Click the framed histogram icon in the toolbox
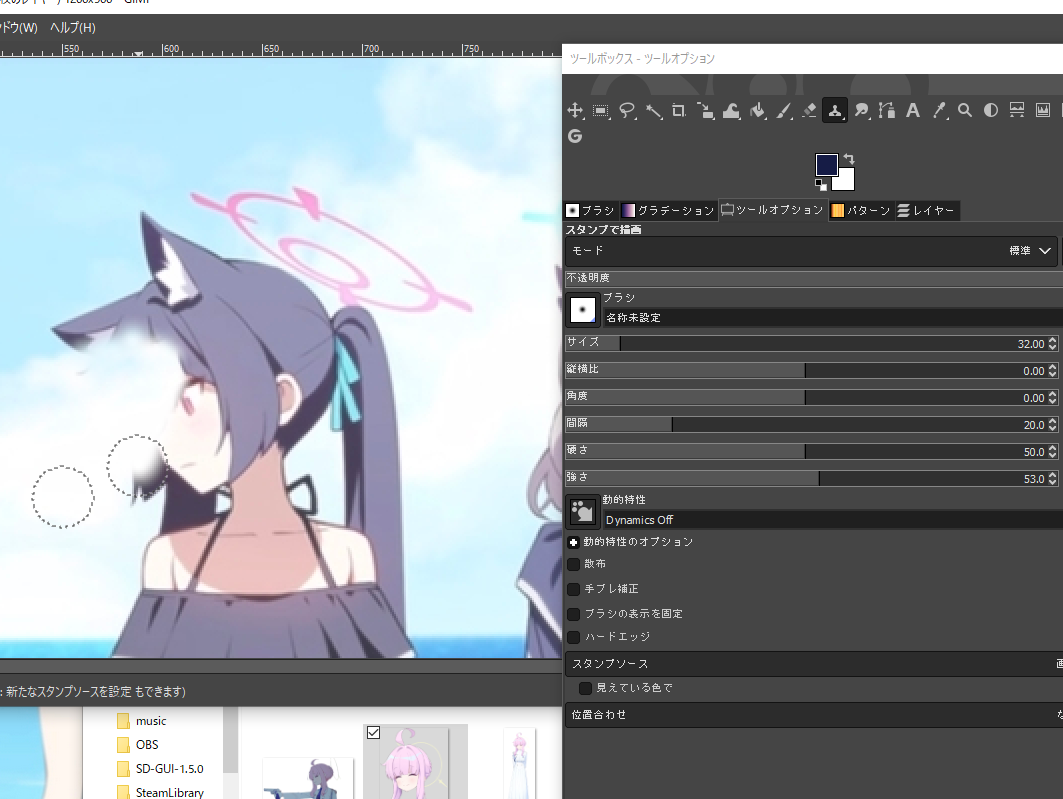 (1043, 110)
